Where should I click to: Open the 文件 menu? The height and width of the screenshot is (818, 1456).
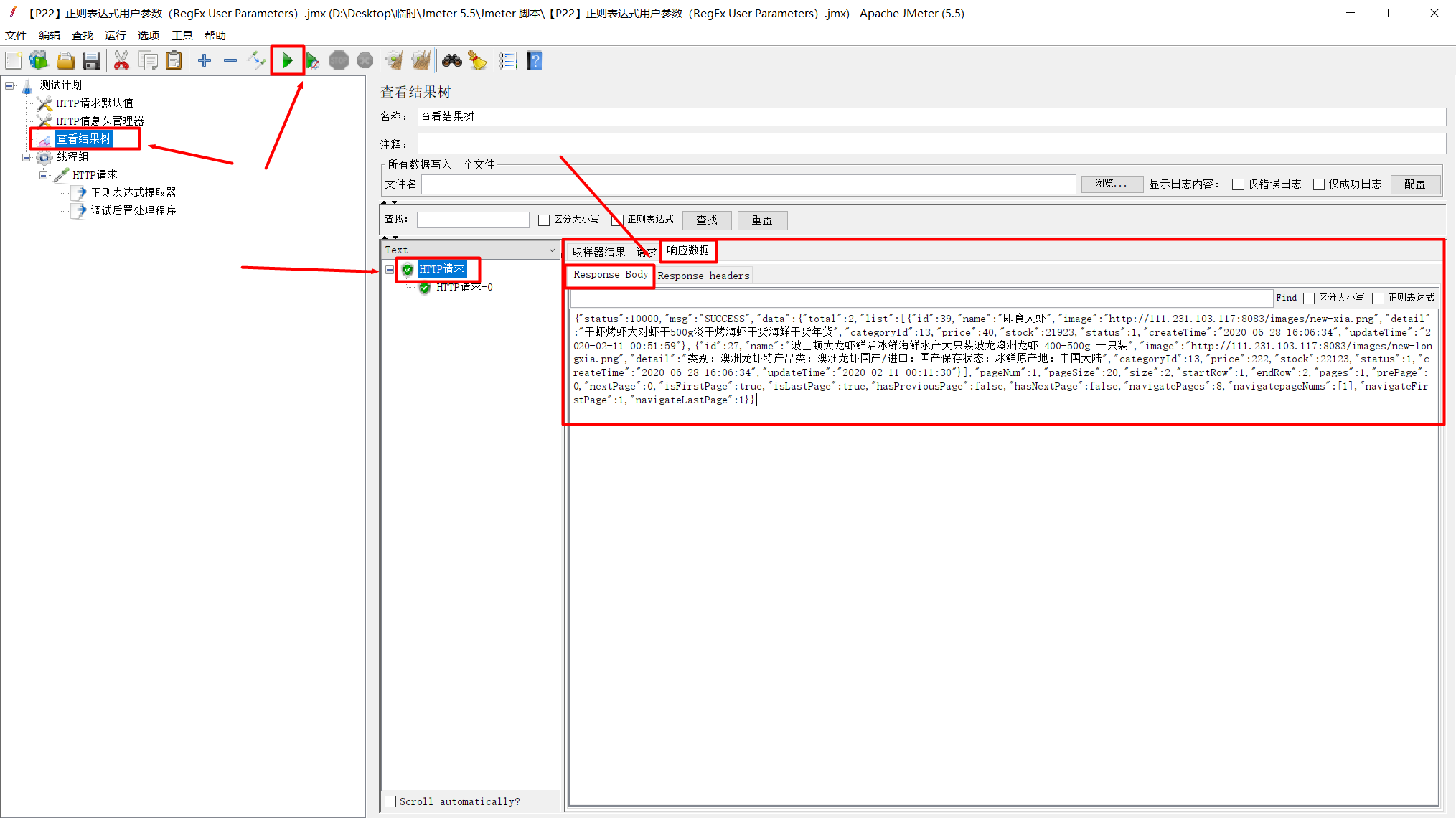tap(16, 35)
